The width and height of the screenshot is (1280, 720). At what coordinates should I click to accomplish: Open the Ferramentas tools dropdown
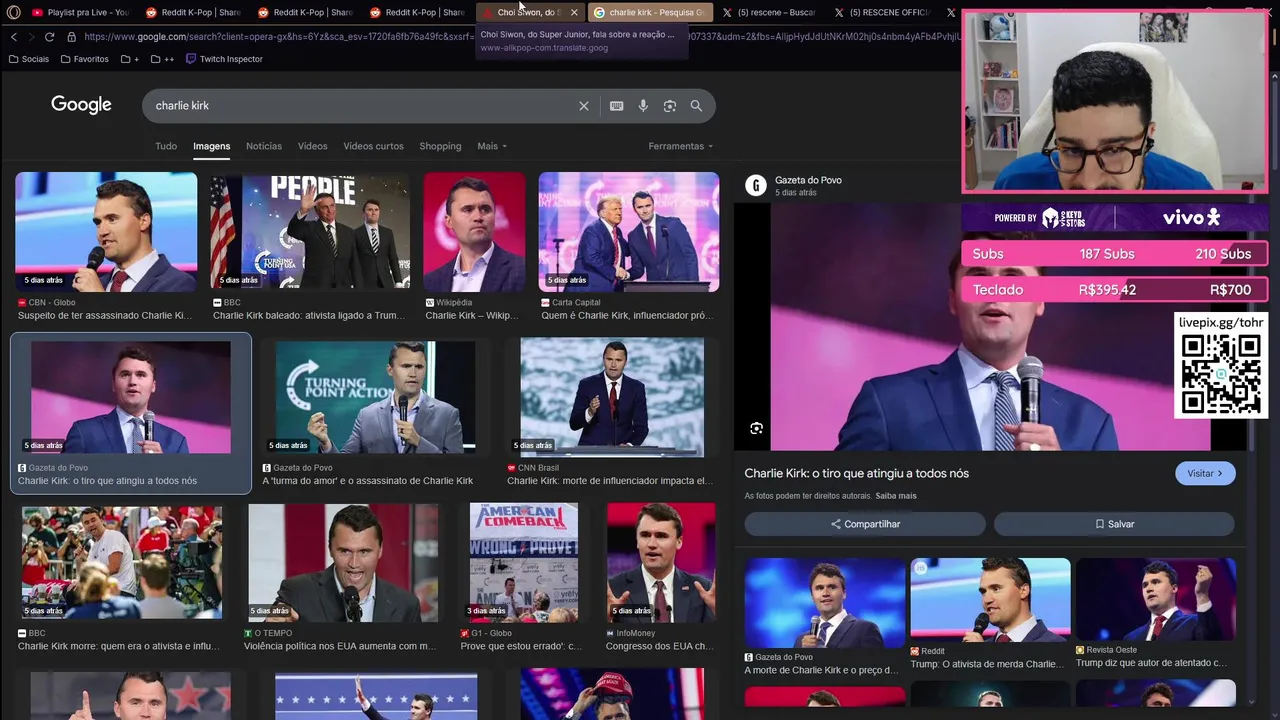click(681, 146)
